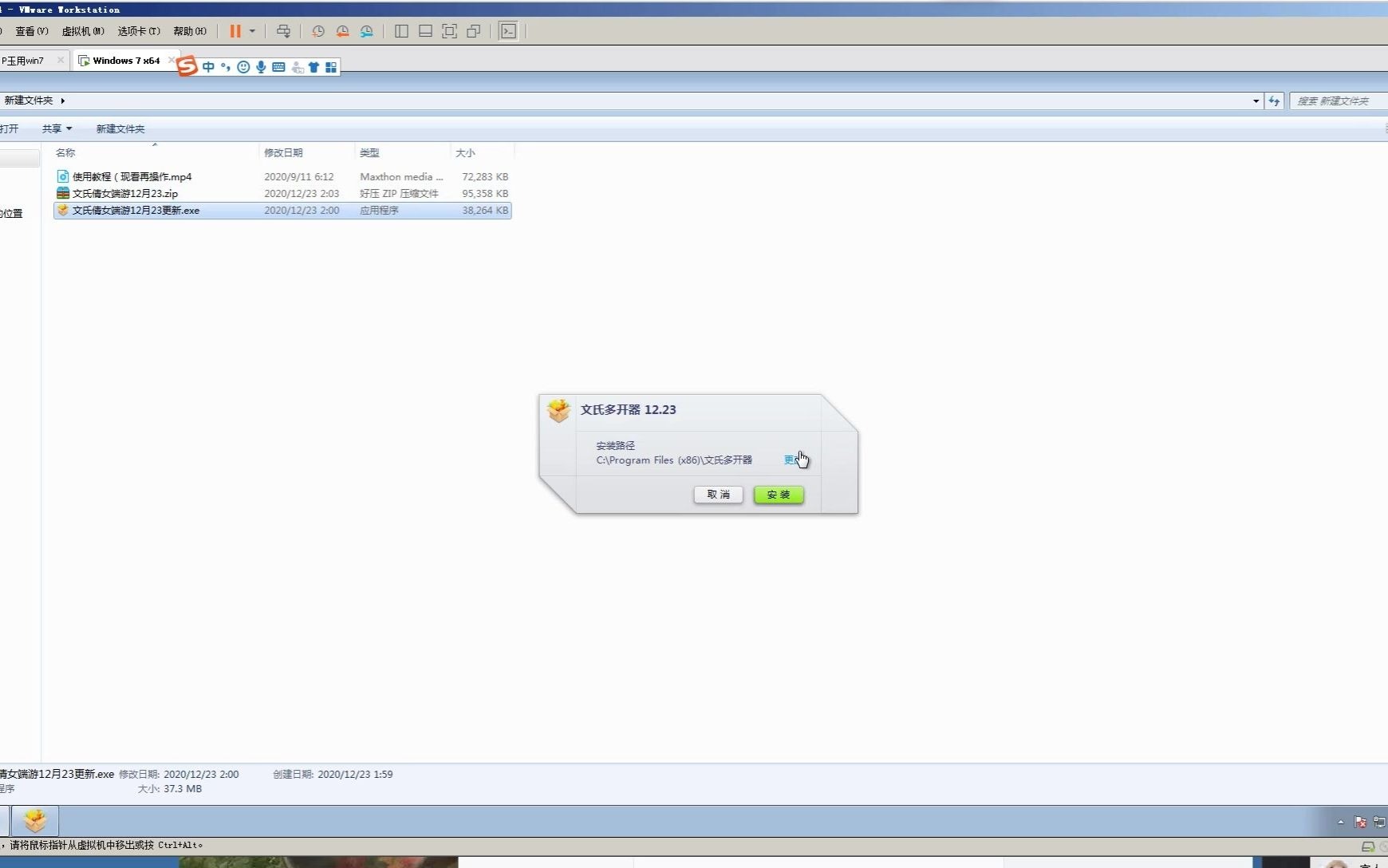Select the 文氏倩女端游12月23.zip file
The image size is (1388, 868).
(282, 193)
